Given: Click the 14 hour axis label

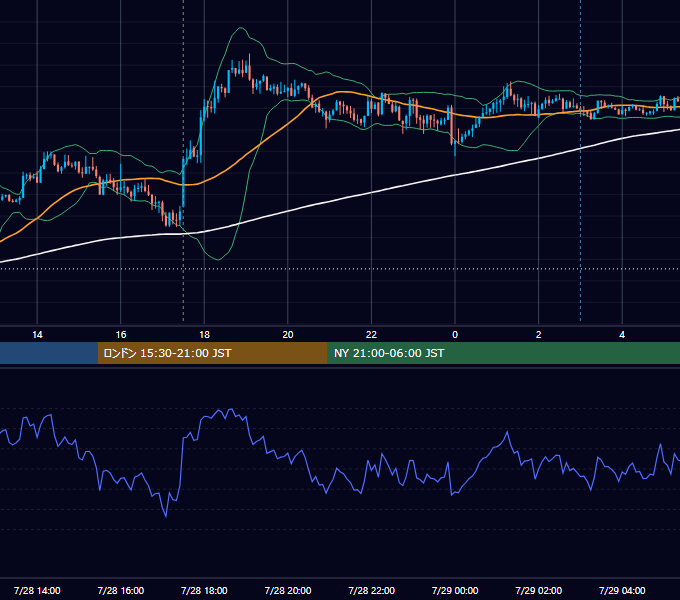Looking at the screenshot, I should 37,335.
